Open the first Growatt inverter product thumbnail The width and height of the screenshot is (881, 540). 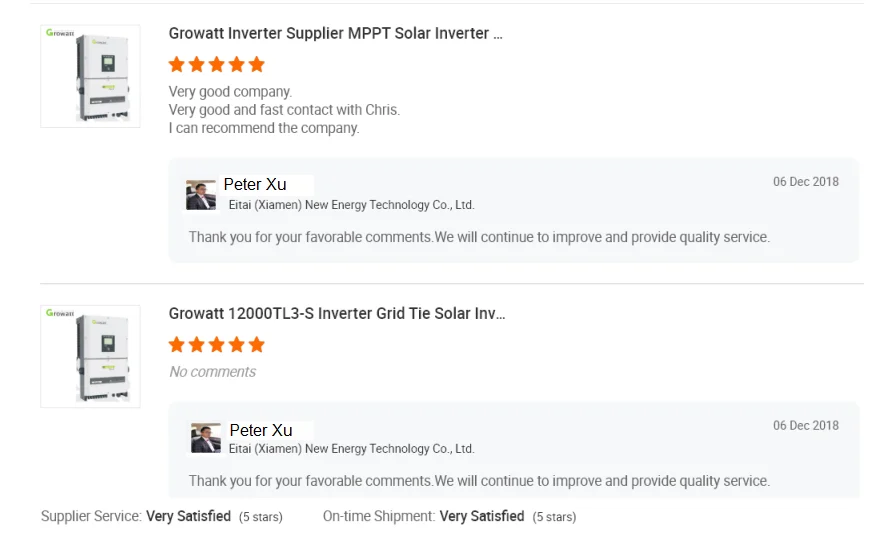(x=90, y=77)
